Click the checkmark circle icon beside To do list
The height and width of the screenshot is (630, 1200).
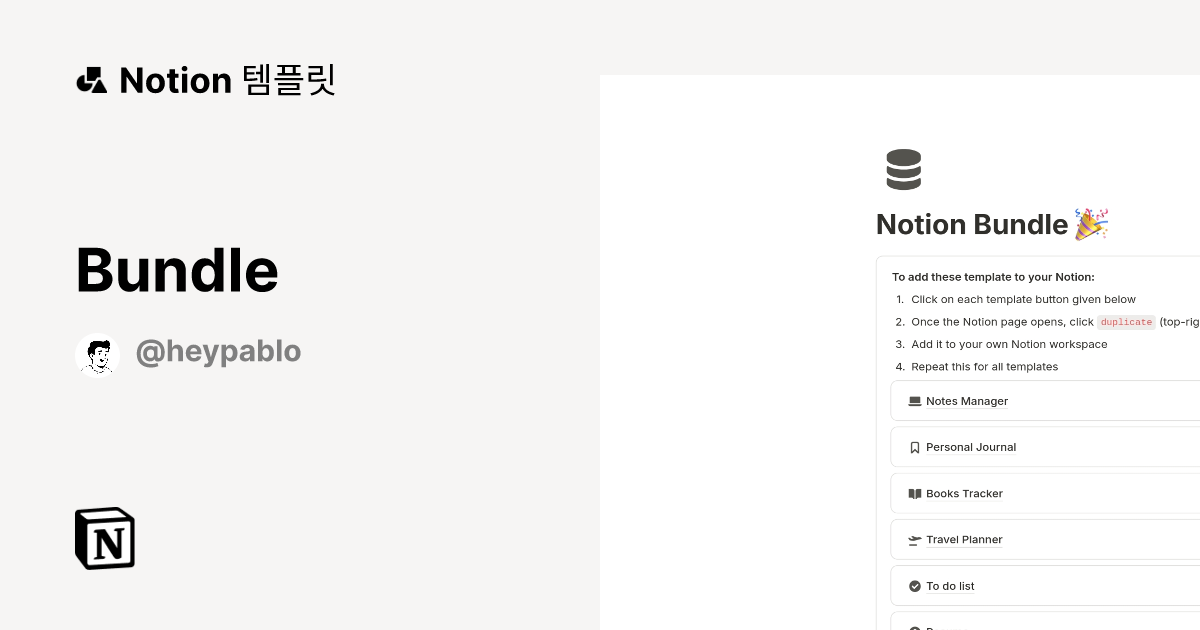coord(914,586)
